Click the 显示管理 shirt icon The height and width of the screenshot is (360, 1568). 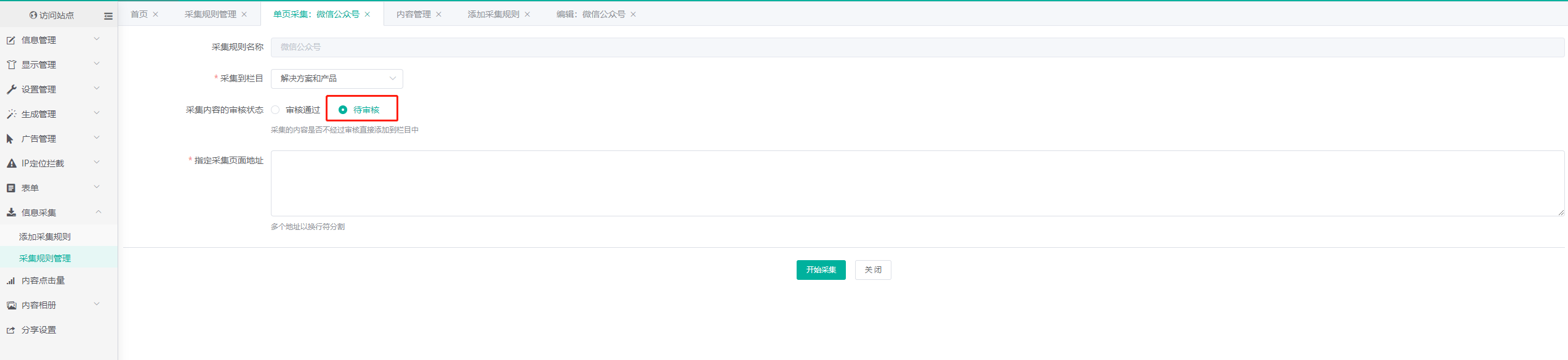tap(11, 65)
